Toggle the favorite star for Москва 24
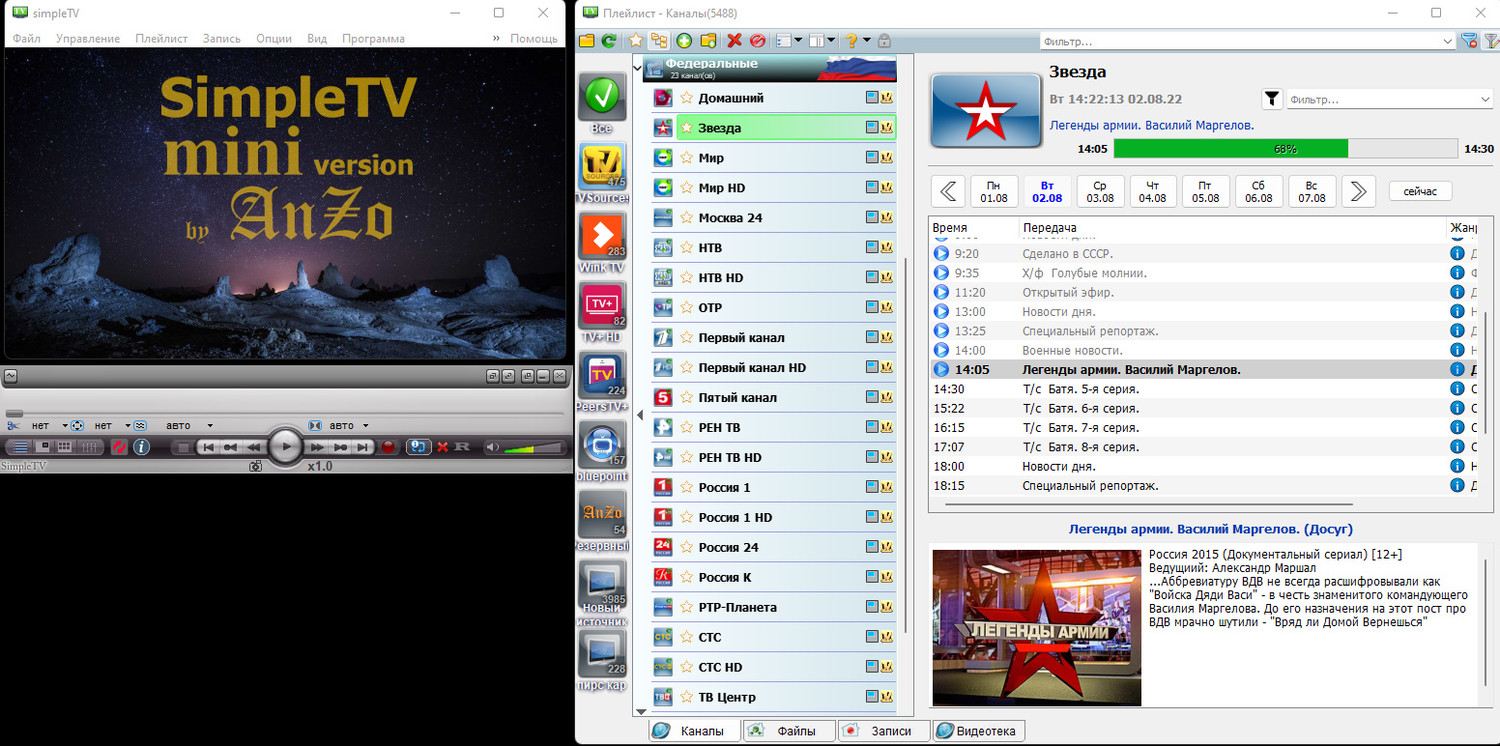Image resolution: width=1500 pixels, height=746 pixels. (687, 218)
